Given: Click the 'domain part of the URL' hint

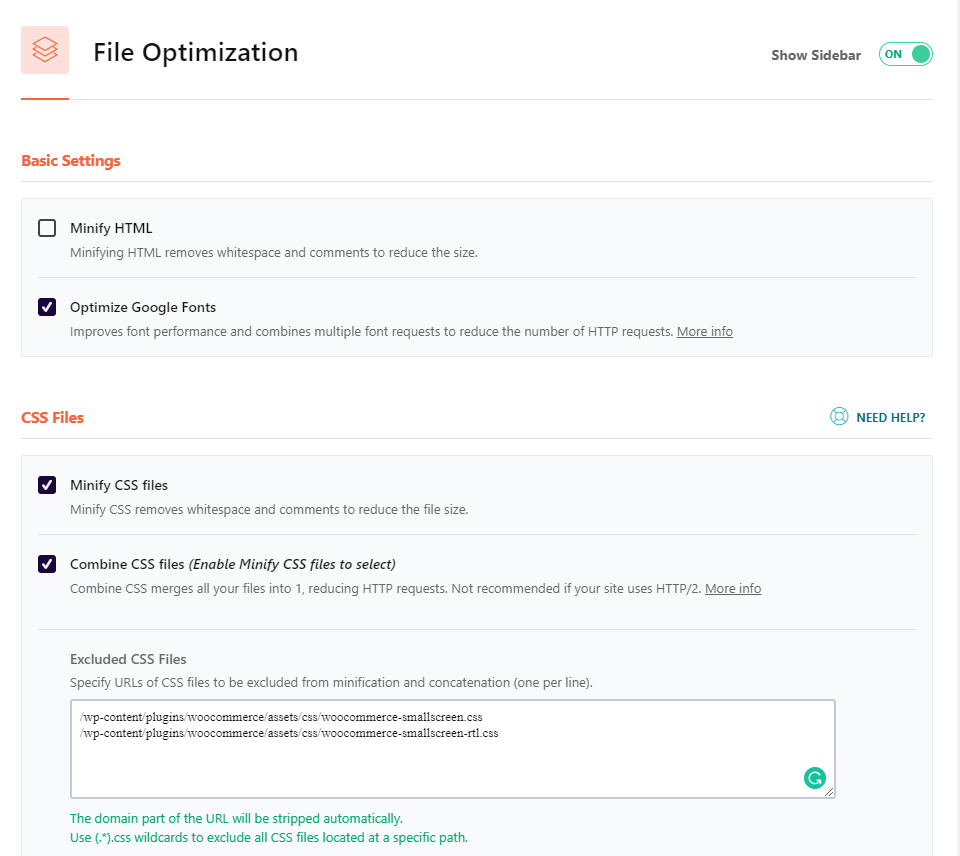Looking at the screenshot, I should pos(236,819).
